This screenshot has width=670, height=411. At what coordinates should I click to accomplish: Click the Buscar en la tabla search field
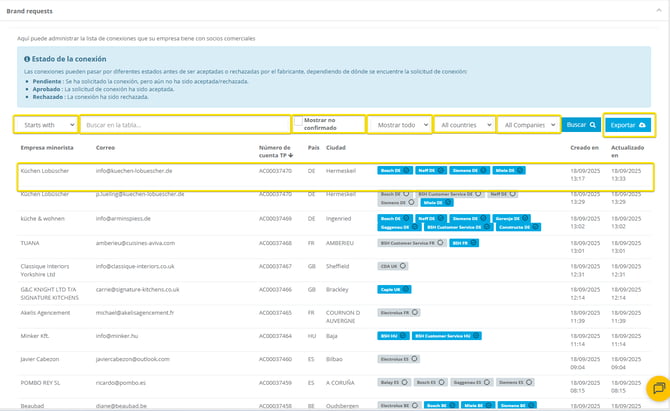click(184, 125)
